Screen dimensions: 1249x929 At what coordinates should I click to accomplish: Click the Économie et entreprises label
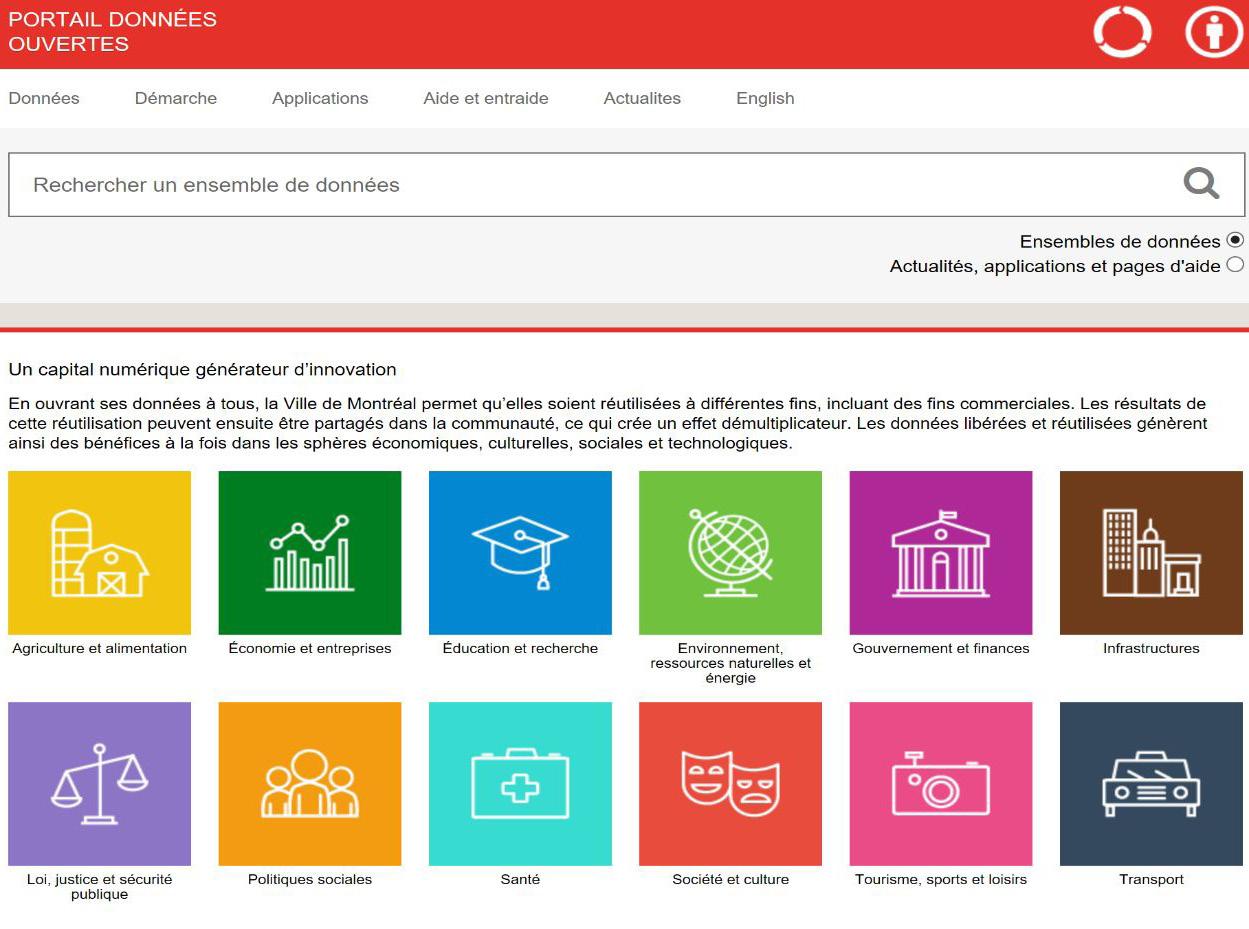point(310,648)
